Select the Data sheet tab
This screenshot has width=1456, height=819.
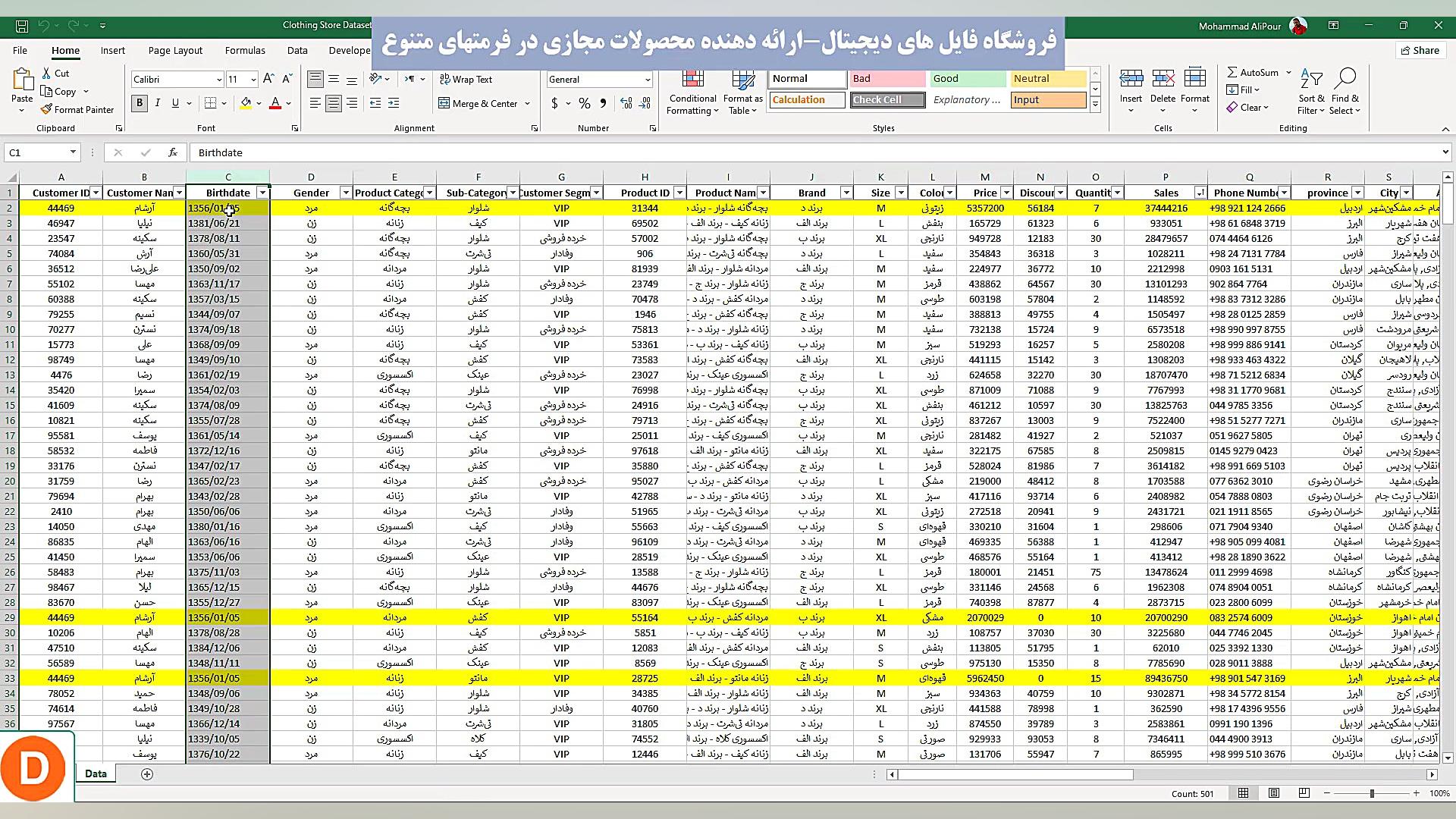(96, 773)
